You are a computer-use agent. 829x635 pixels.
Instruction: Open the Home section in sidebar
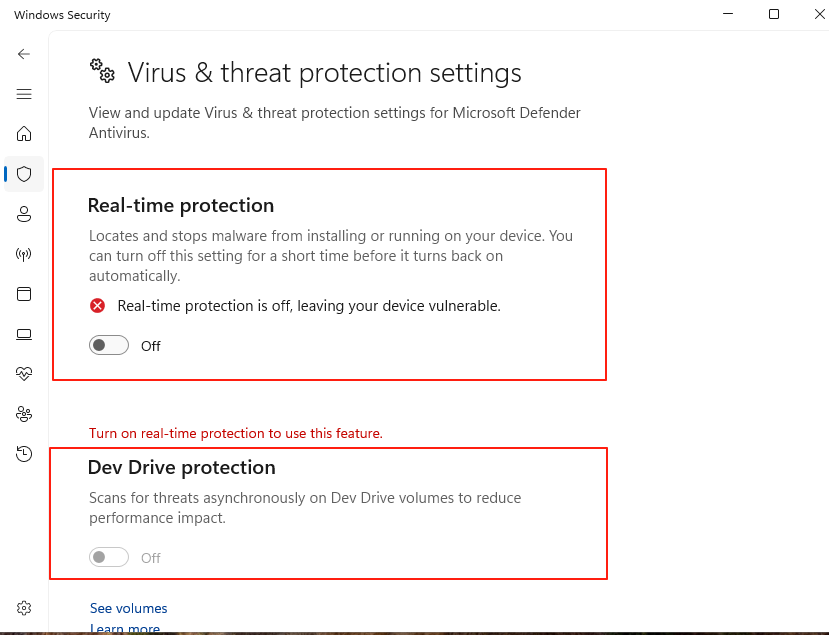coord(24,134)
